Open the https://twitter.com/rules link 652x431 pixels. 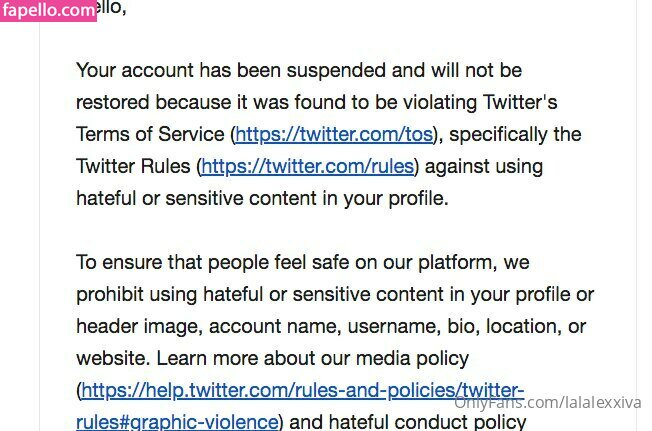tap(308, 167)
